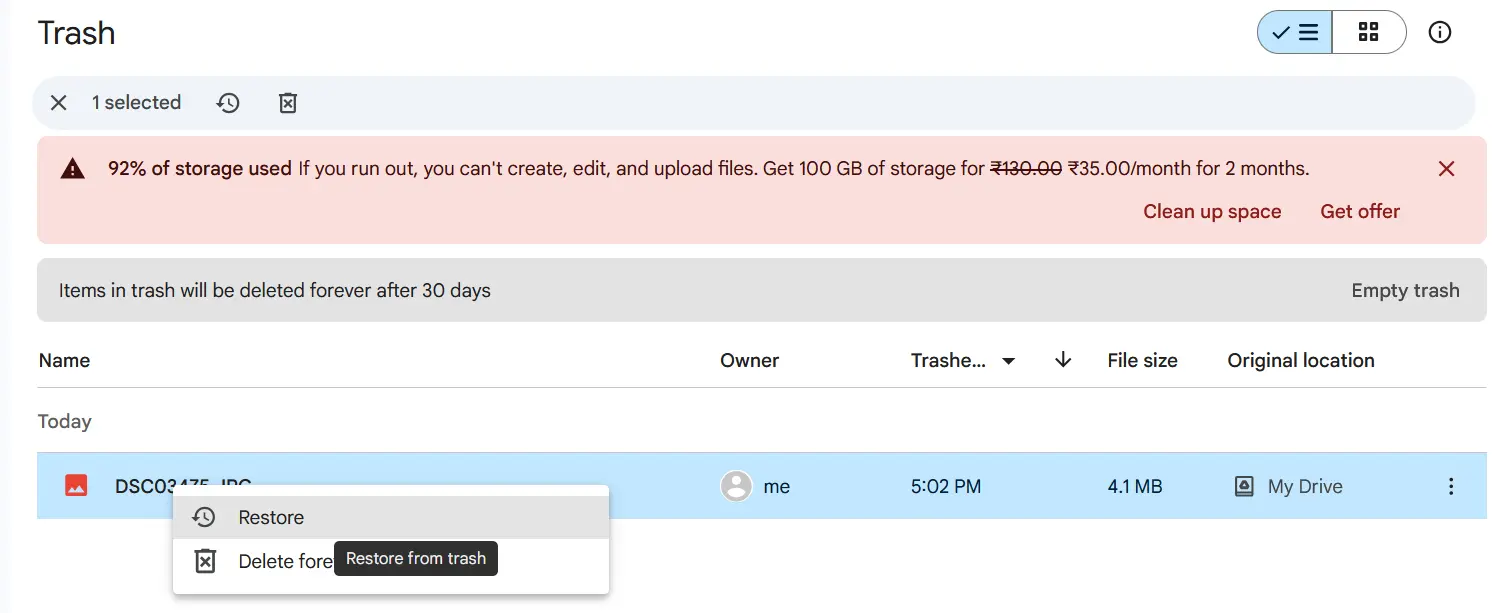
Task: Select the My Drive location icon
Action: pos(1243,485)
